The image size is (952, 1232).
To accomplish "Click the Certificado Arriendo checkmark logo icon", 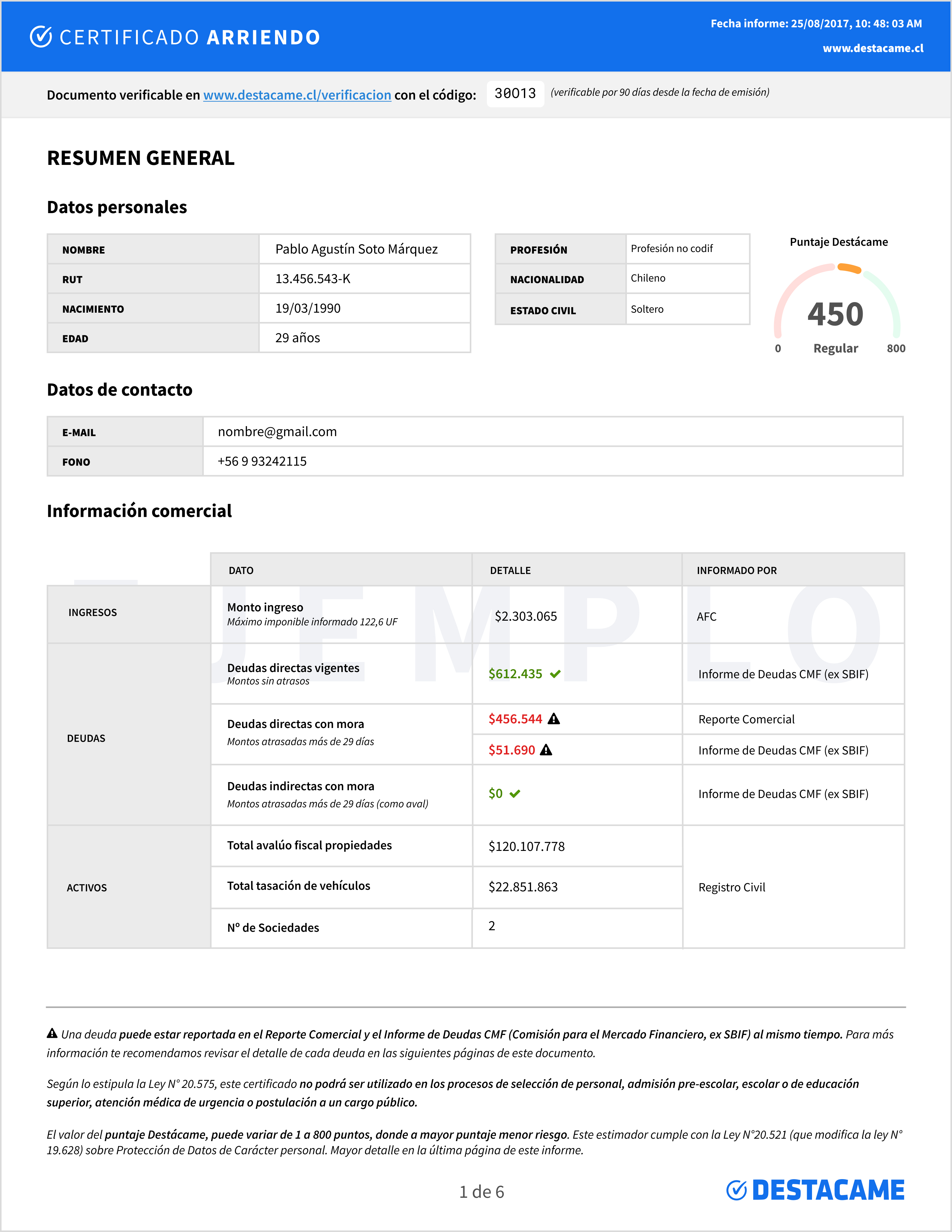I will coord(41,37).
